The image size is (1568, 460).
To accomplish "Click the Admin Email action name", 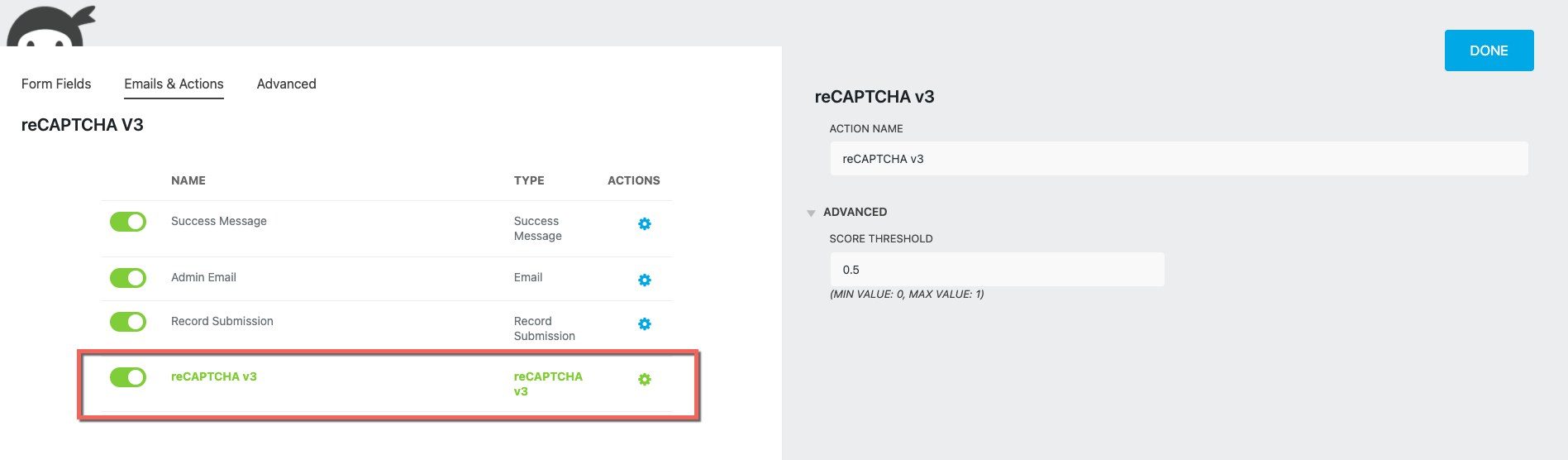I will [x=203, y=277].
